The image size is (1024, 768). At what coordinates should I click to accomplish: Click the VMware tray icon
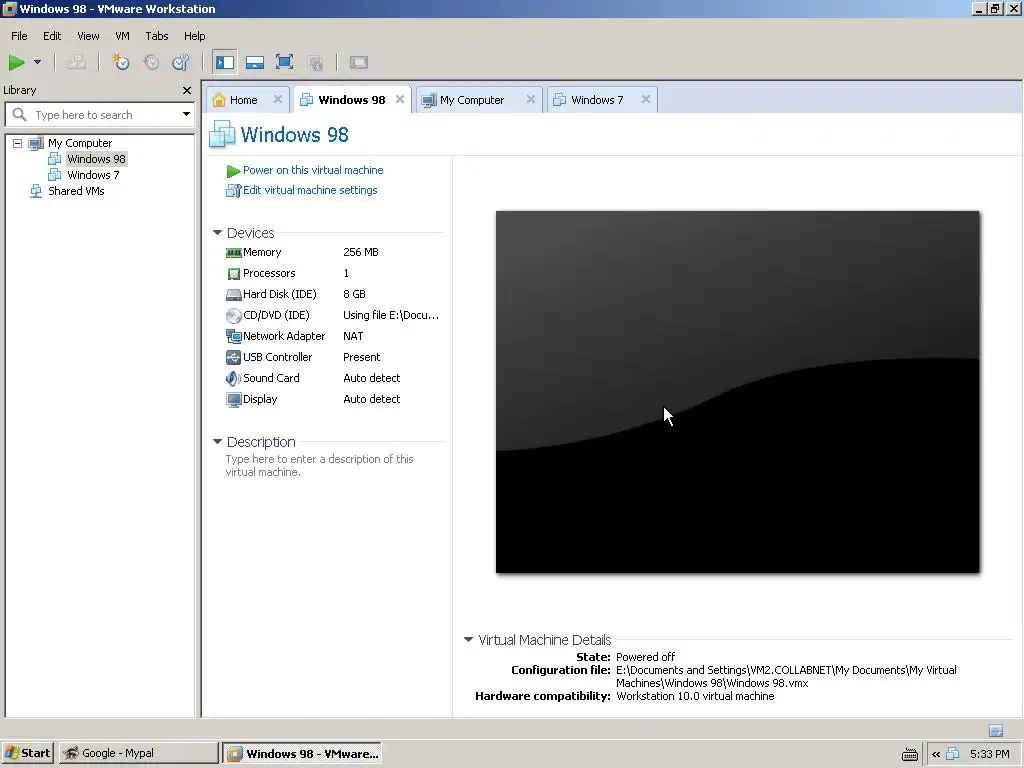[952, 754]
